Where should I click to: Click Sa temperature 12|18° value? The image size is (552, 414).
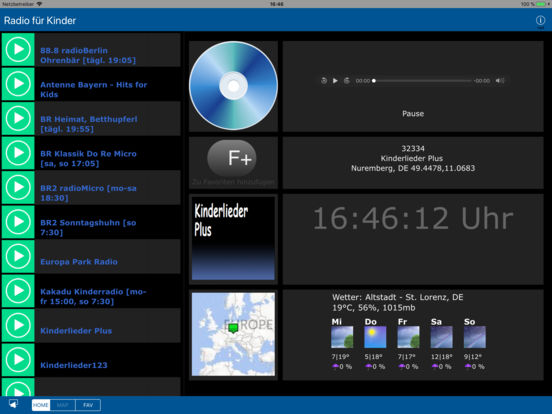coord(442,357)
